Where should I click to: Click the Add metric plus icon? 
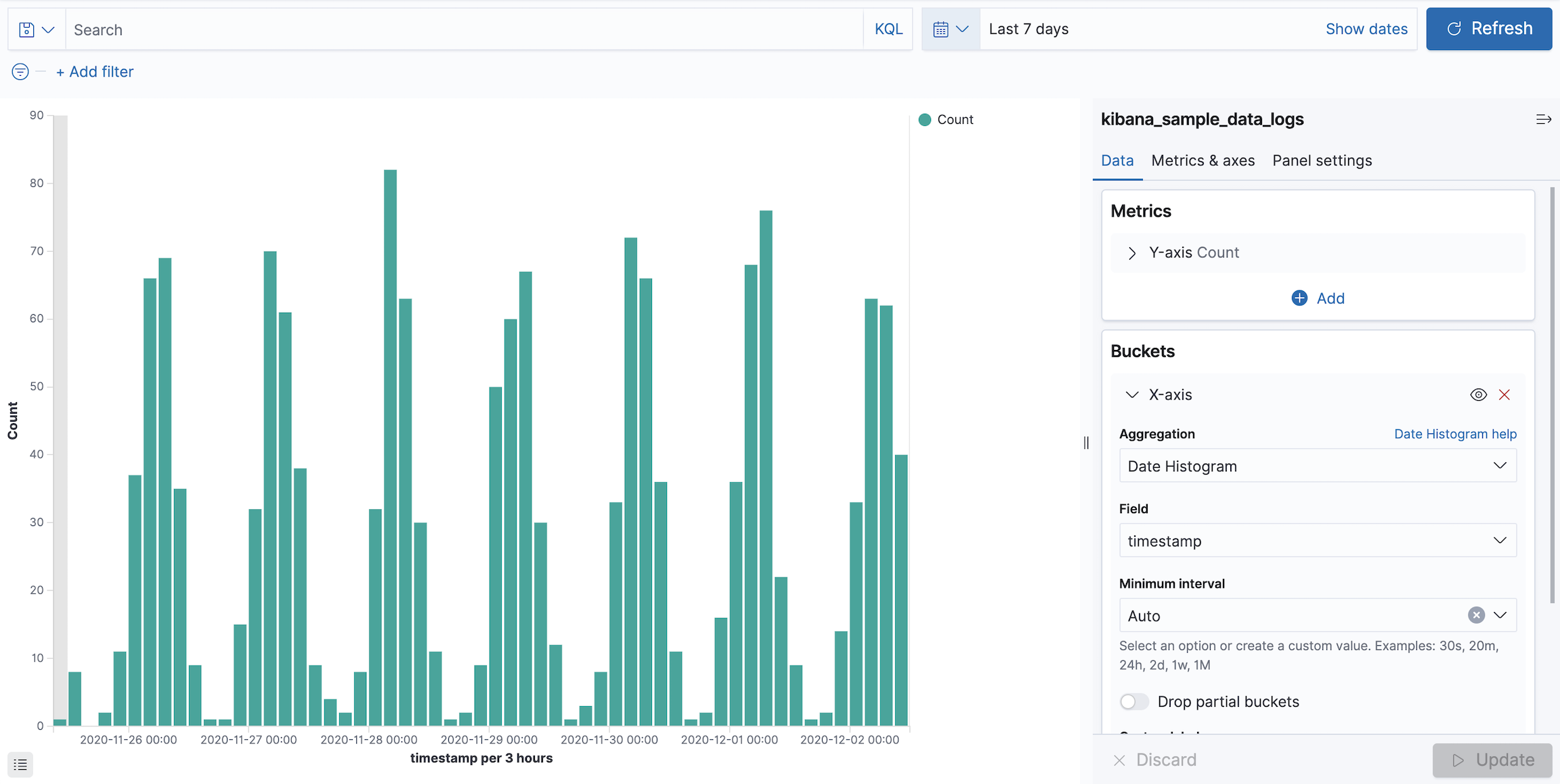(x=1299, y=298)
